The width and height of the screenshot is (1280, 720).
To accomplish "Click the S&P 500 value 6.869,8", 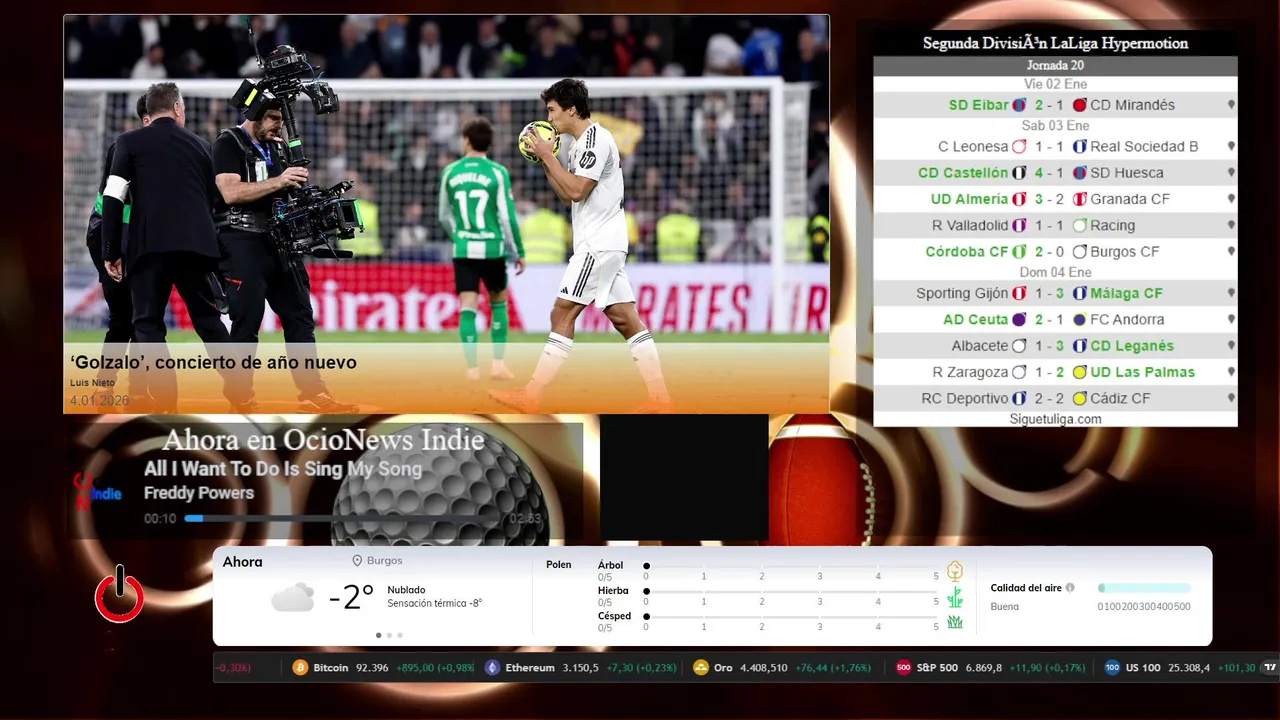I will pos(984,668).
